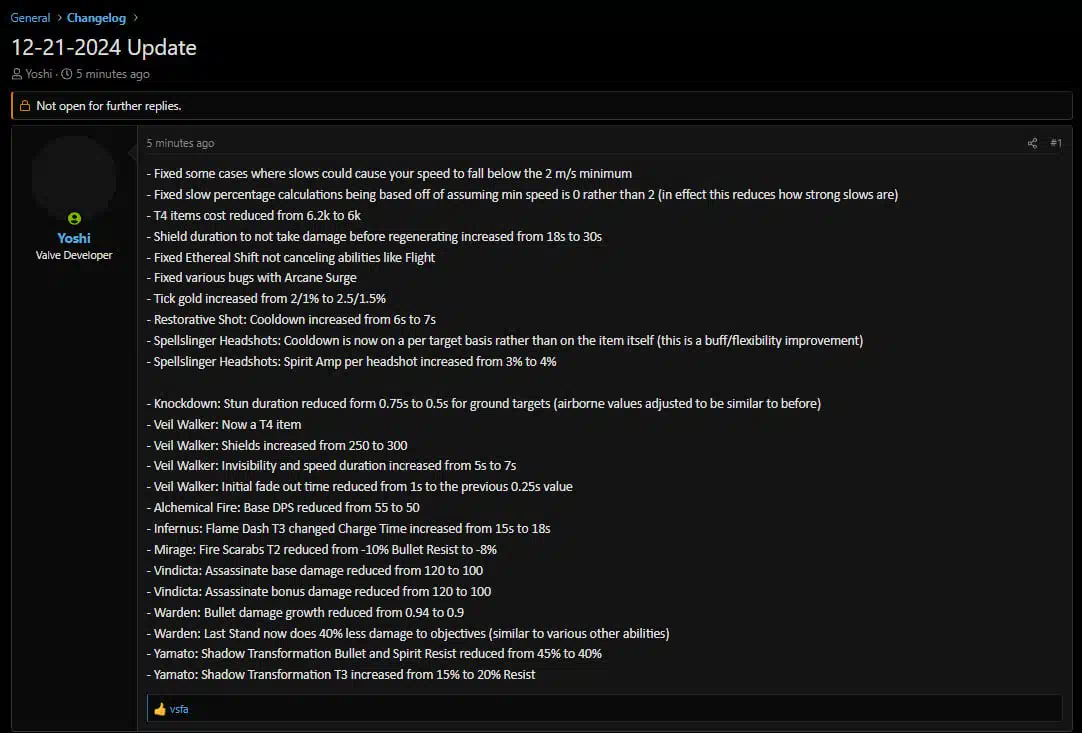Click the chevron after the Changelog breadcrumb
This screenshot has height=733, width=1082.
coord(135,18)
